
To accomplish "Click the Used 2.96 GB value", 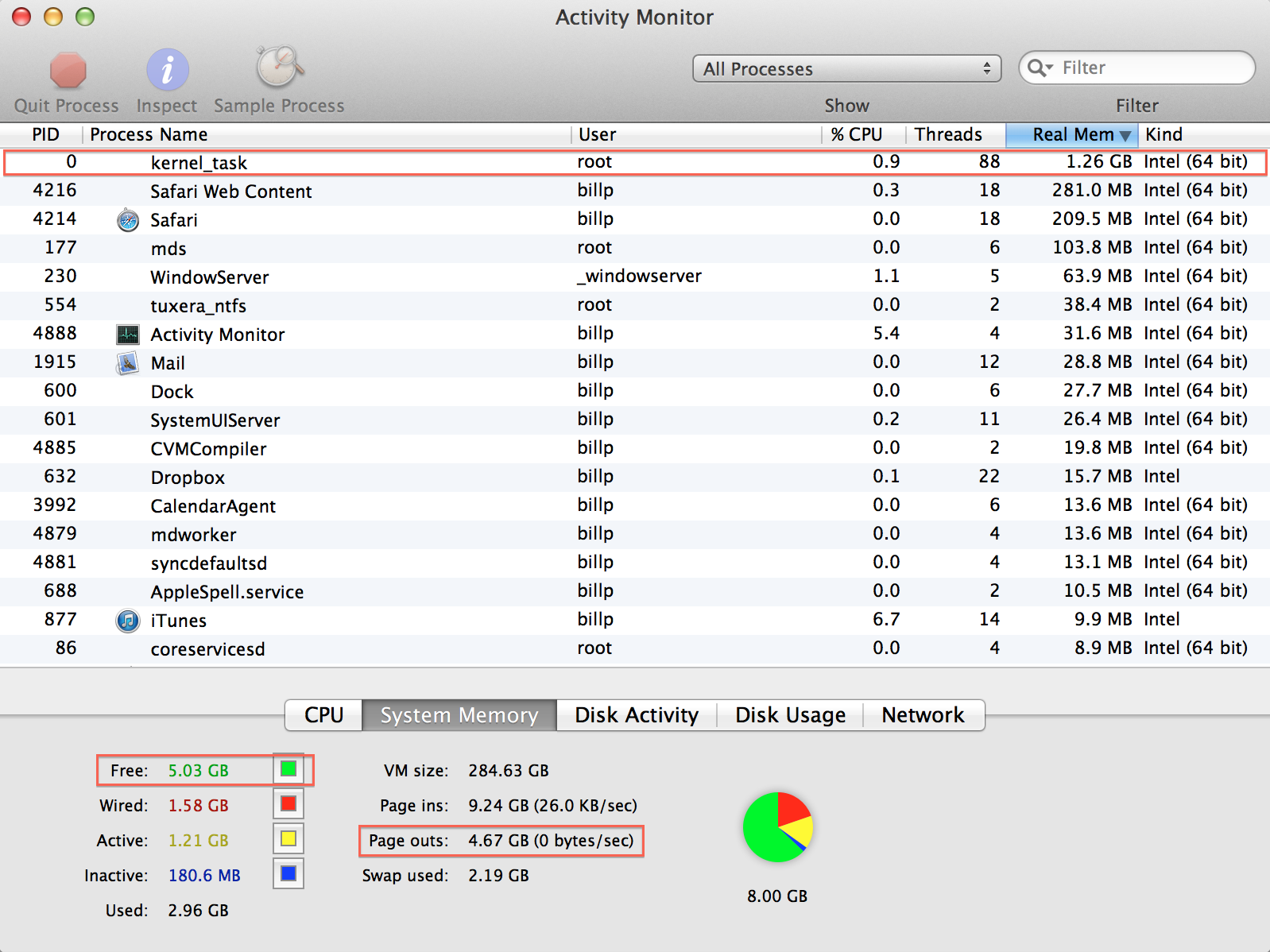I will [x=199, y=911].
